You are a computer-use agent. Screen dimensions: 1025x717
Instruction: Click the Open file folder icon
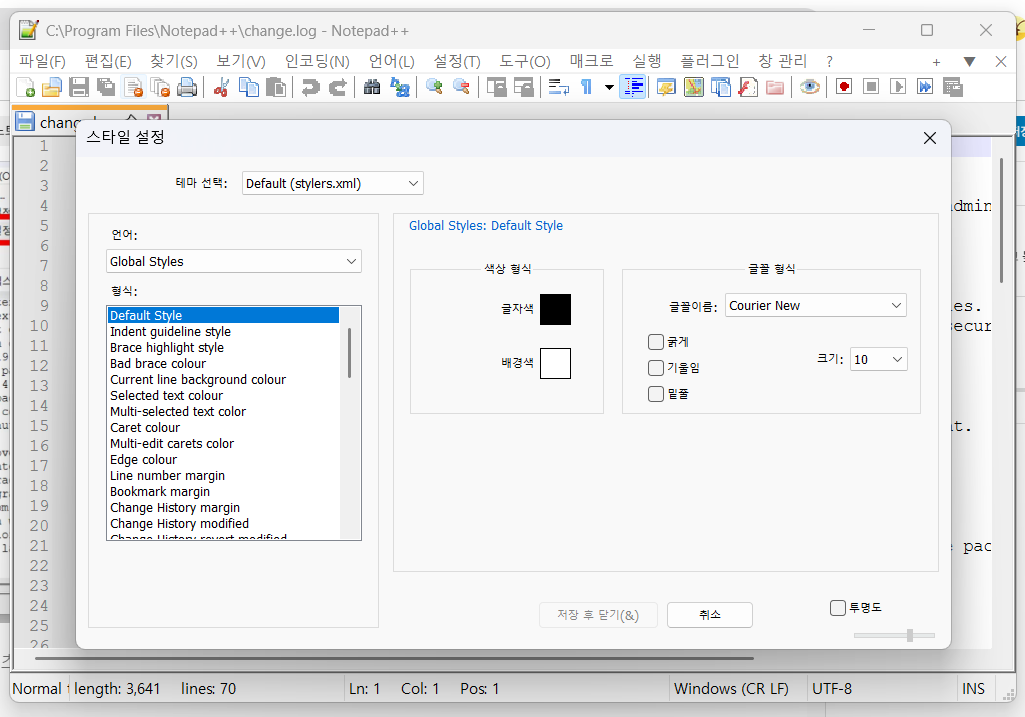(52, 87)
